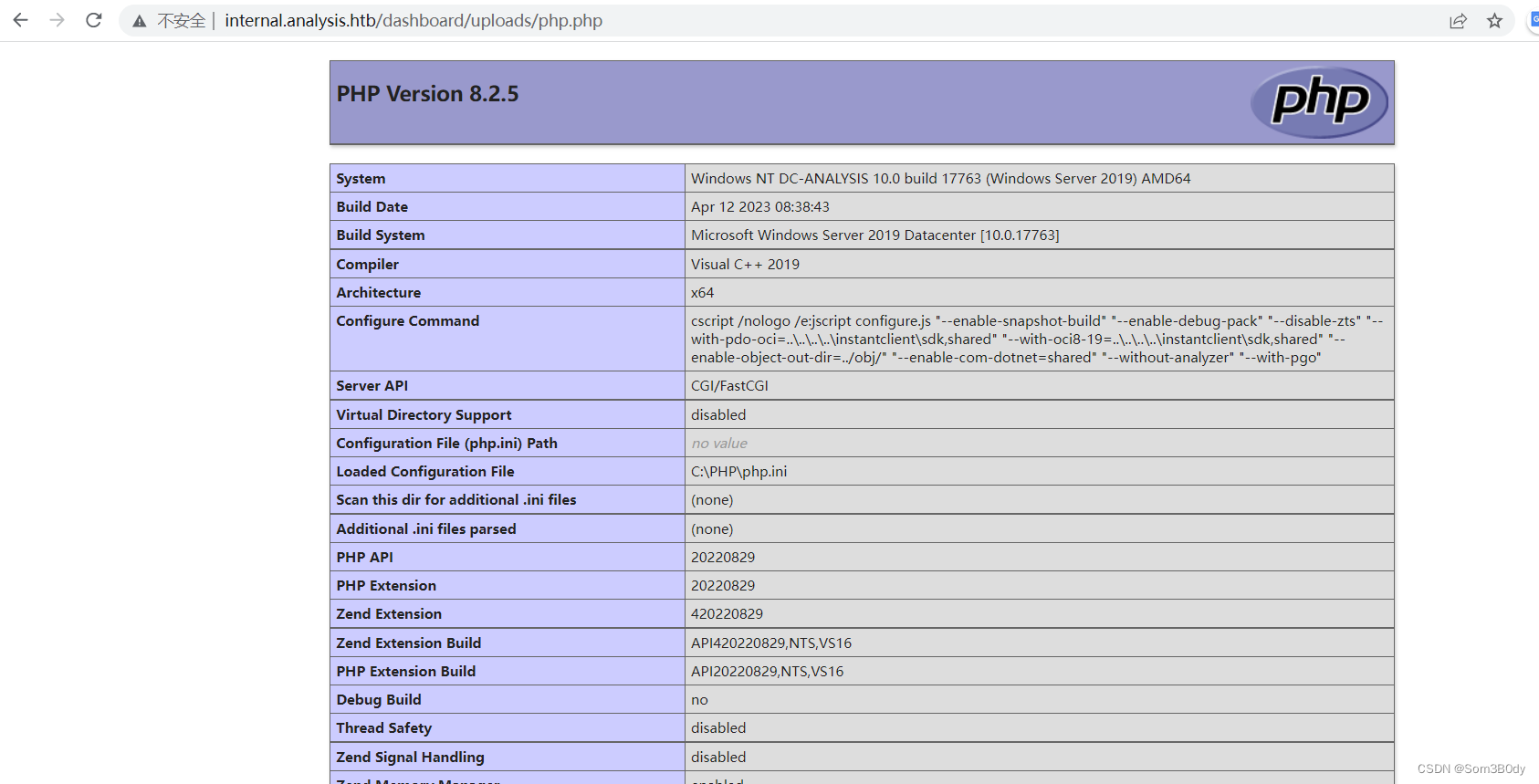This screenshot has width=1539, height=784.
Task: Select the Windows NT DC-ANALYSIS system value
Action: point(940,179)
